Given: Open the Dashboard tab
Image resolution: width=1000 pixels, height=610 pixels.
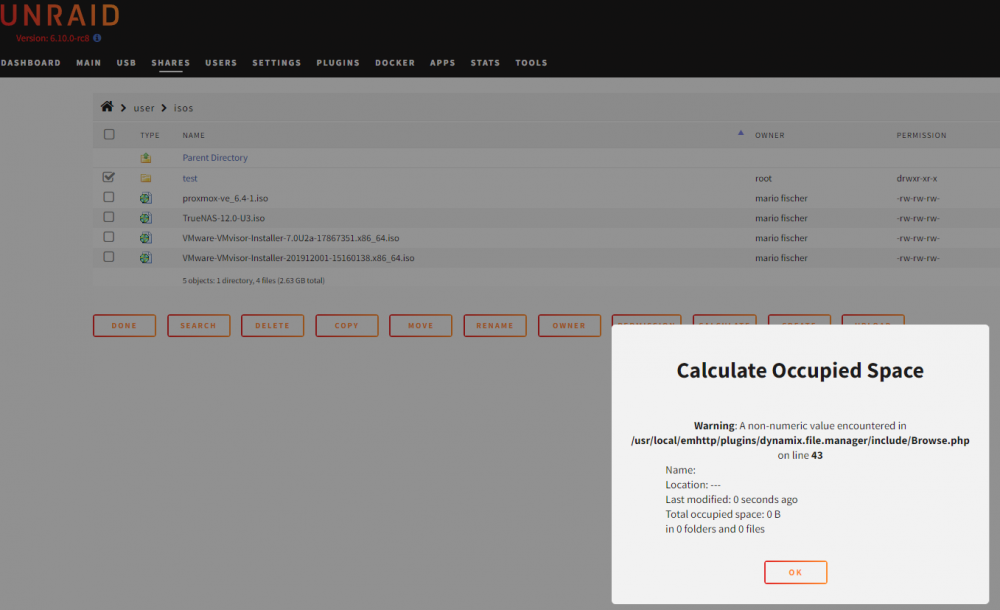Looking at the screenshot, I should pyautogui.click(x=31, y=63).
